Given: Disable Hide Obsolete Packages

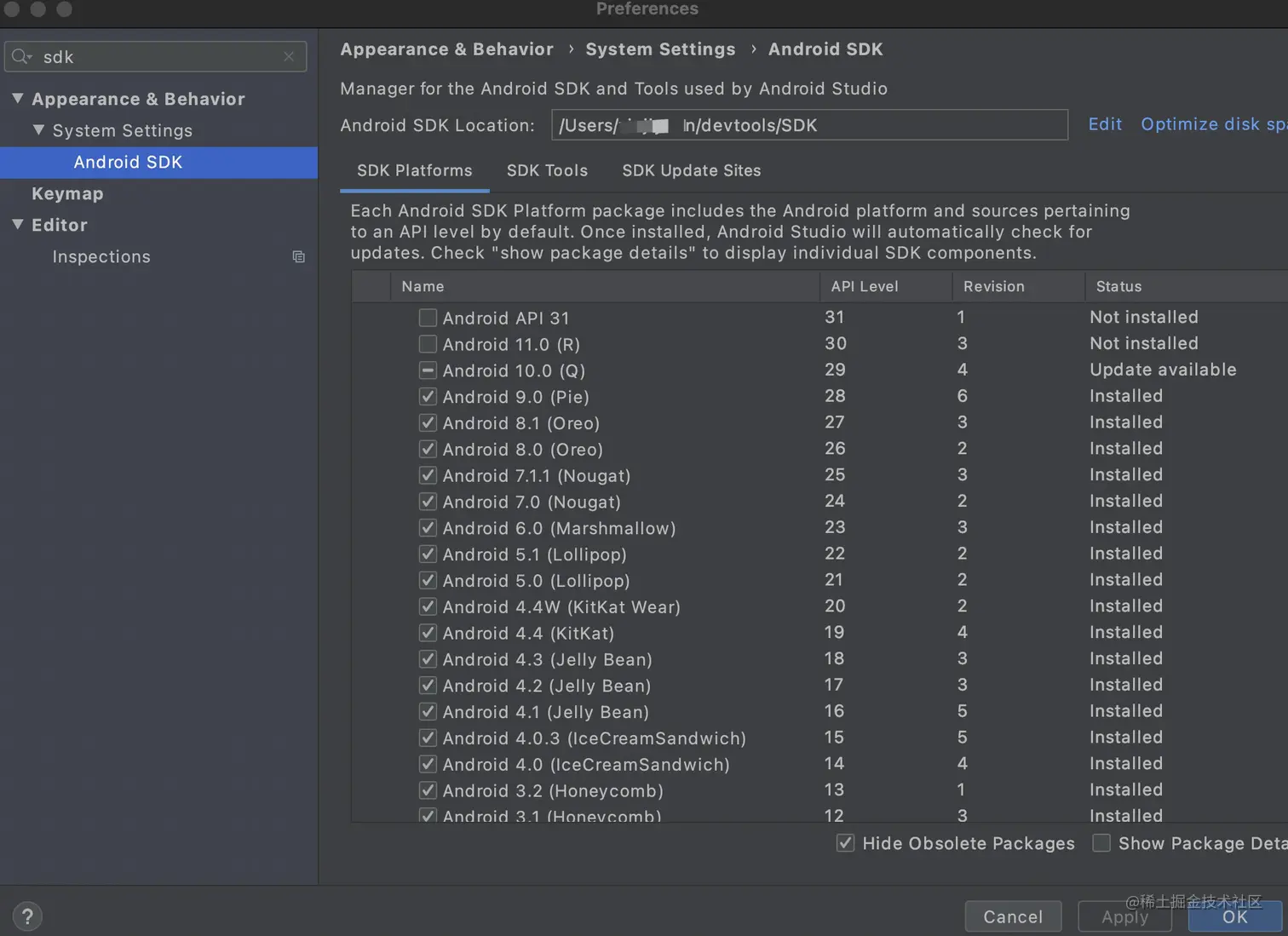Looking at the screenshot, I should (845, 843).
